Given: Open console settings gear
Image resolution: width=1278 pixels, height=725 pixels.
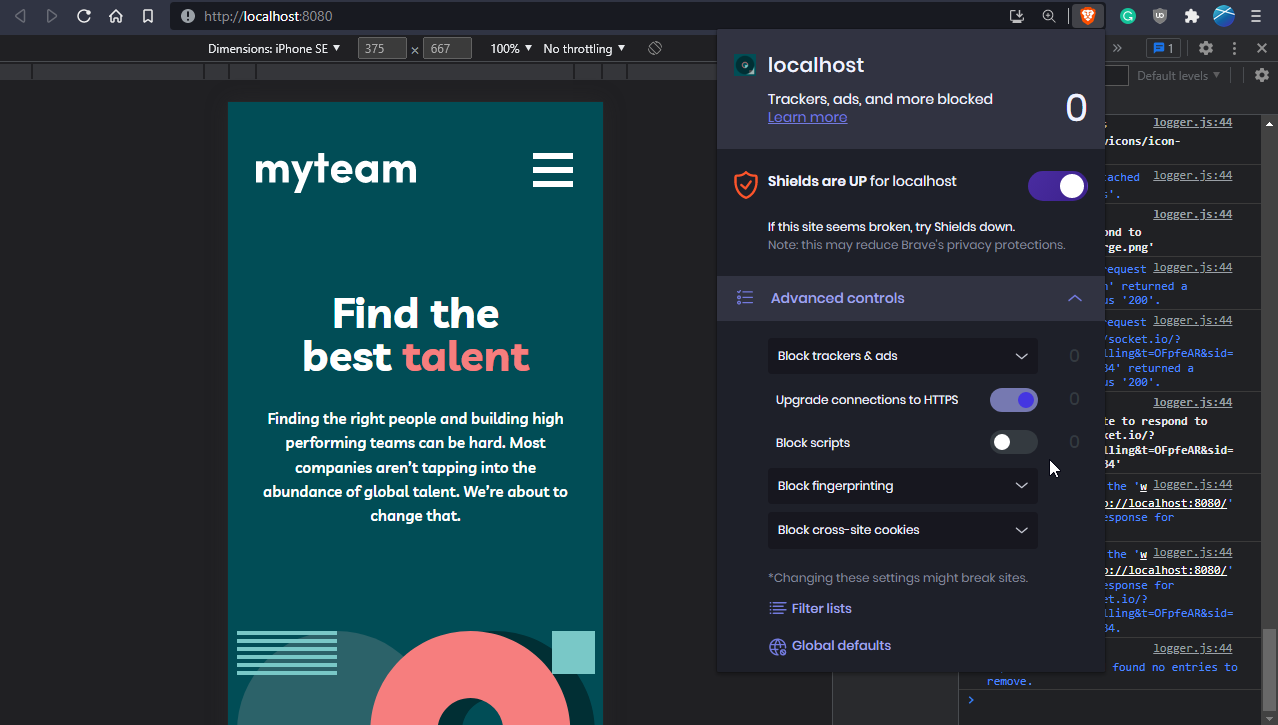Looking at the screenshot, I should pos(1262,75).
